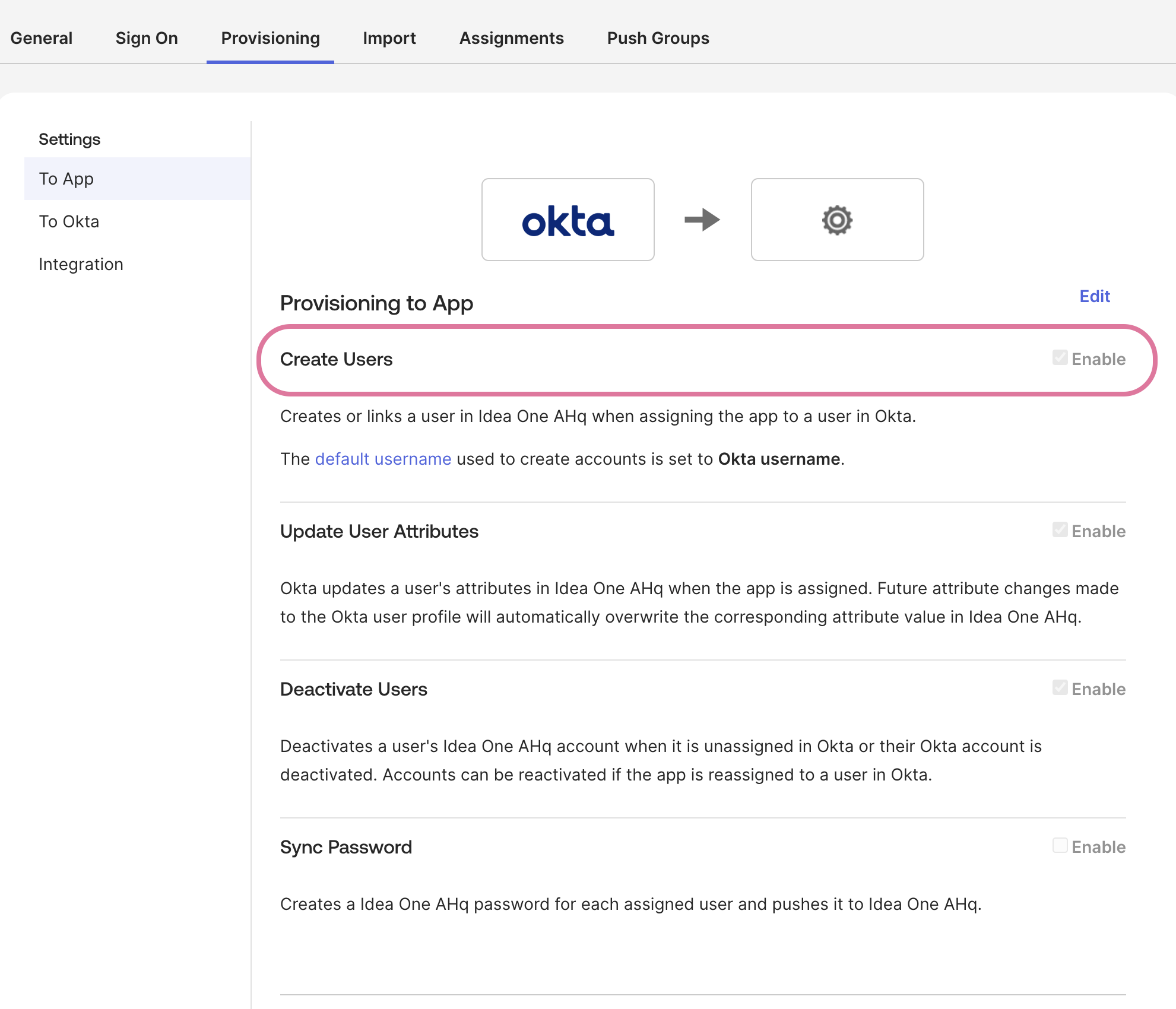Select To App in Settings sidebar
Image resolution: width=1176 pixels, height=1009 pixels.
(66, 179)
